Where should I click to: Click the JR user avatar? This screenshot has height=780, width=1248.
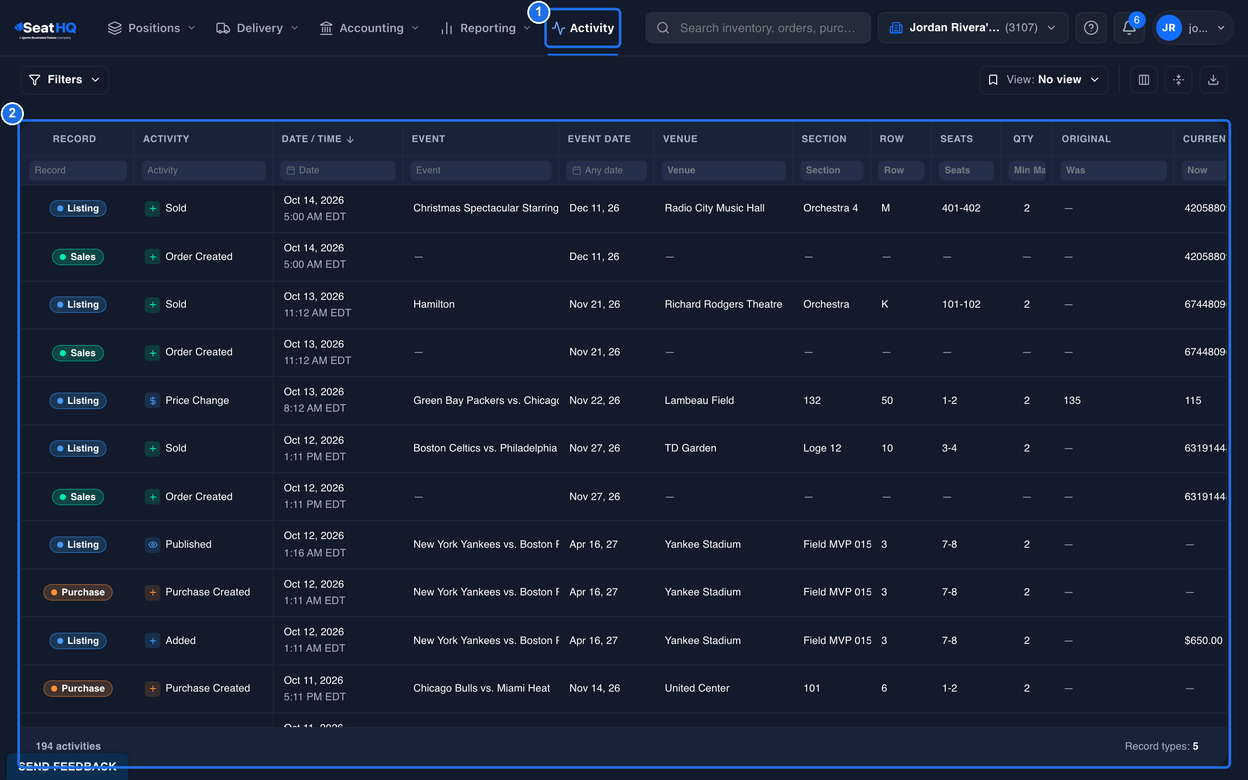point(1168,28)
